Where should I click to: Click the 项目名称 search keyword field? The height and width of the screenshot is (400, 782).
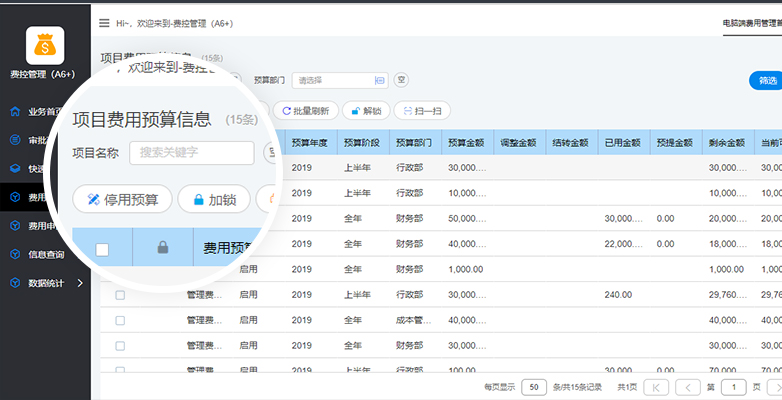coord(192,153)
